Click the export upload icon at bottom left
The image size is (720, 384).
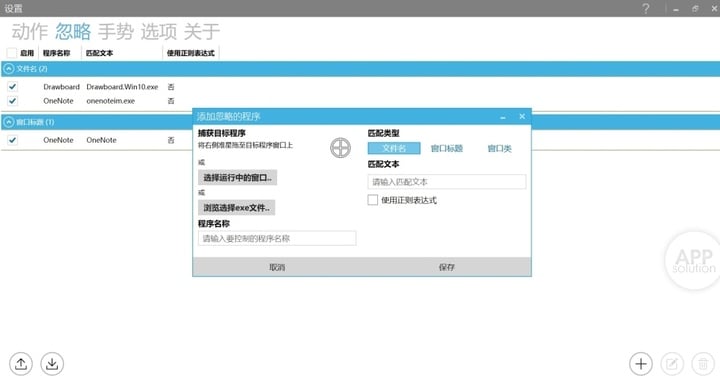point(21,364)
